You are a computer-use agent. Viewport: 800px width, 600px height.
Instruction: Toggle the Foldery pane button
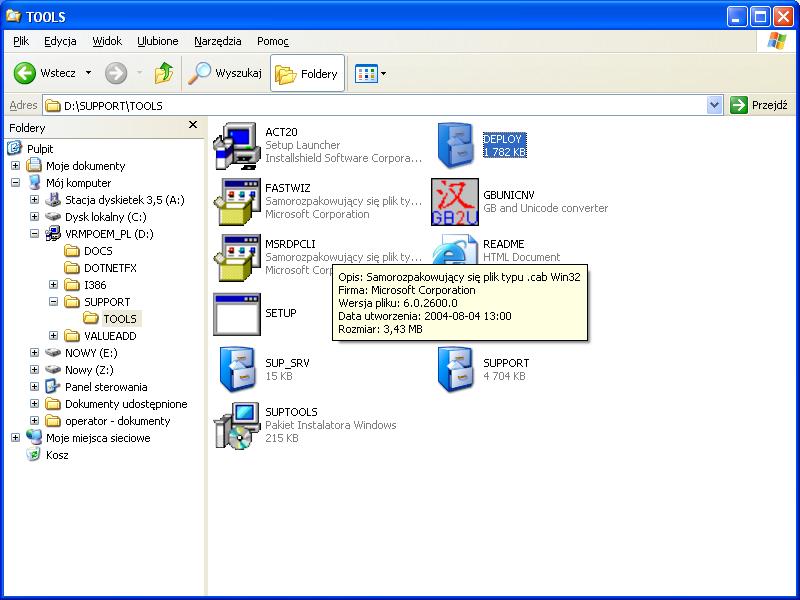(307, 74)
